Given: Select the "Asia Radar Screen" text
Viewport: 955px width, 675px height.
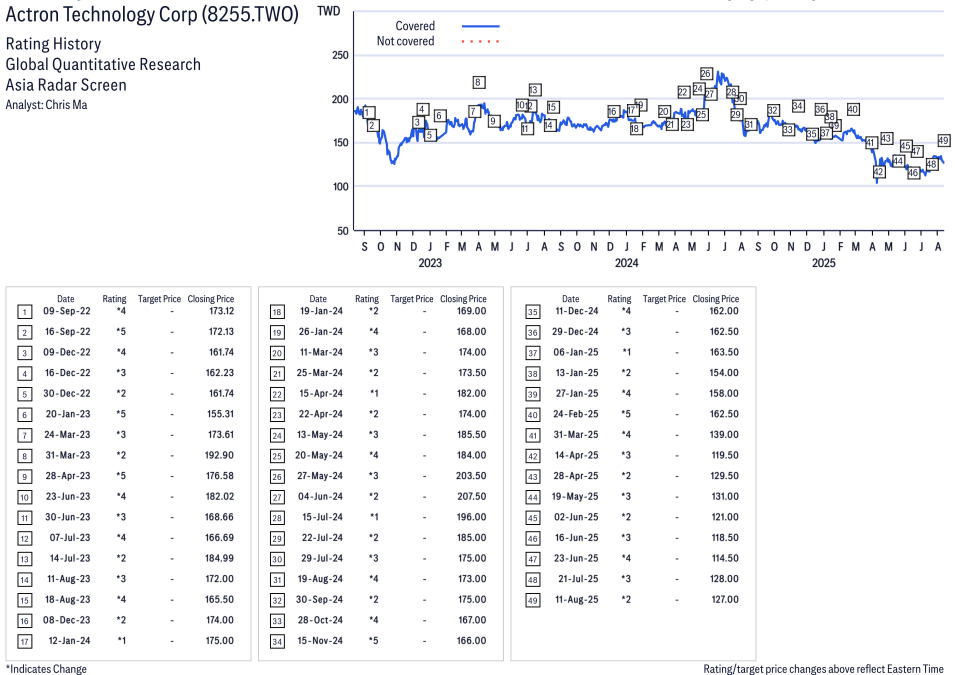Looking at the screenshot, I should (66, 85).
